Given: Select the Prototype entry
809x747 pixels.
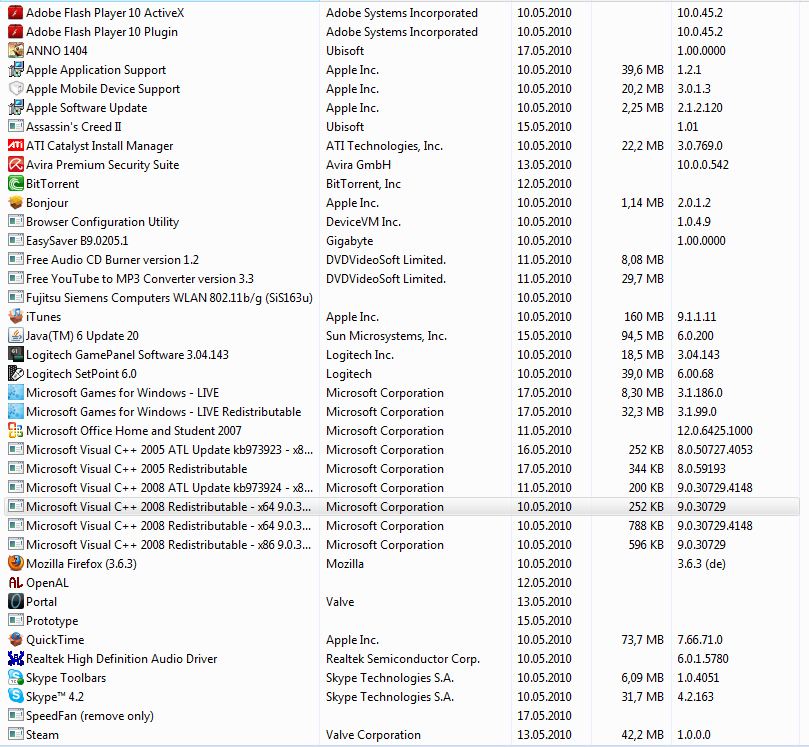Looking at the screenshot, I should click(x=402, y=621).
